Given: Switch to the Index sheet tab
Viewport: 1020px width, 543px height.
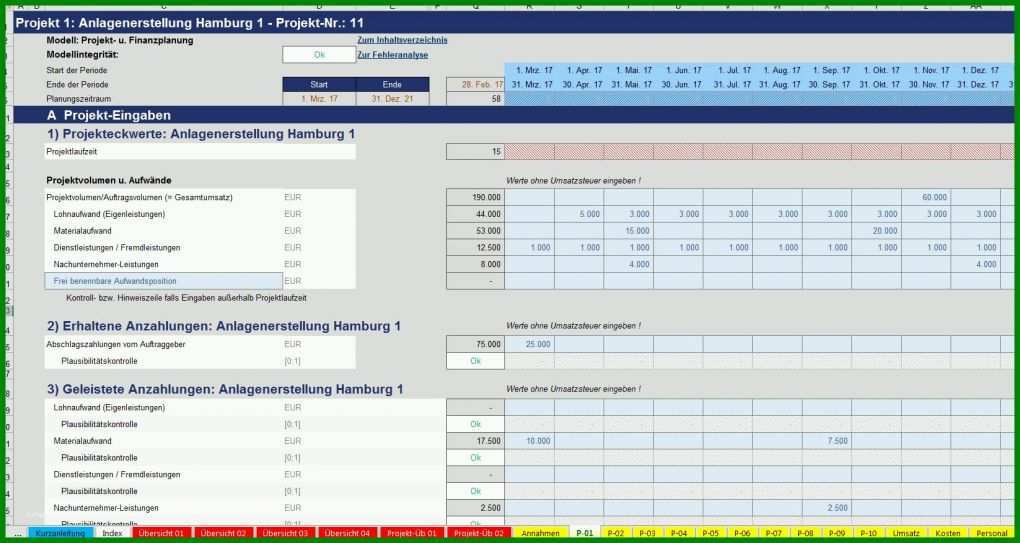Looking at the screenshot, I should [113, 533].
